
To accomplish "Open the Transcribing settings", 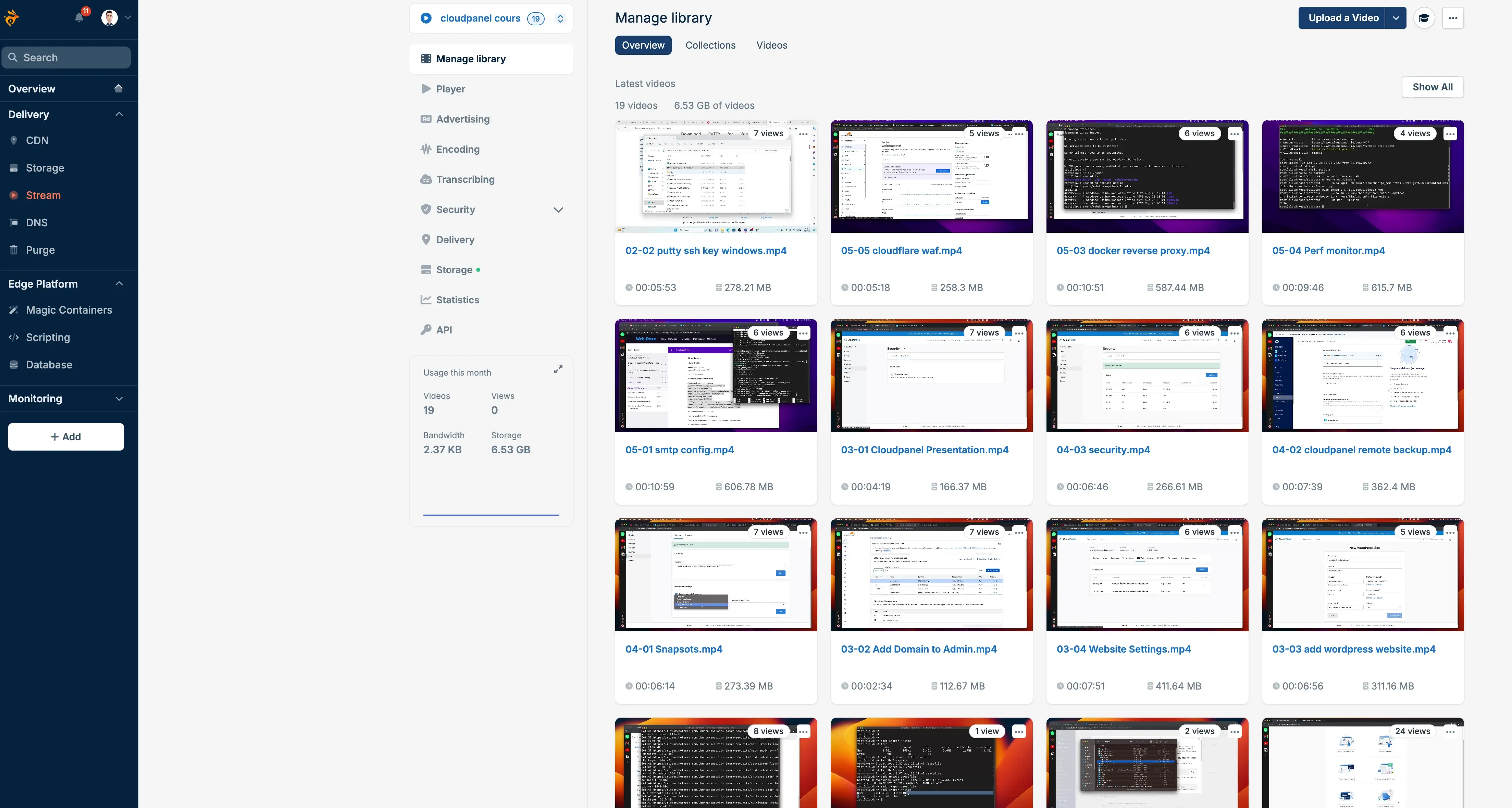I will pos(465,179).
